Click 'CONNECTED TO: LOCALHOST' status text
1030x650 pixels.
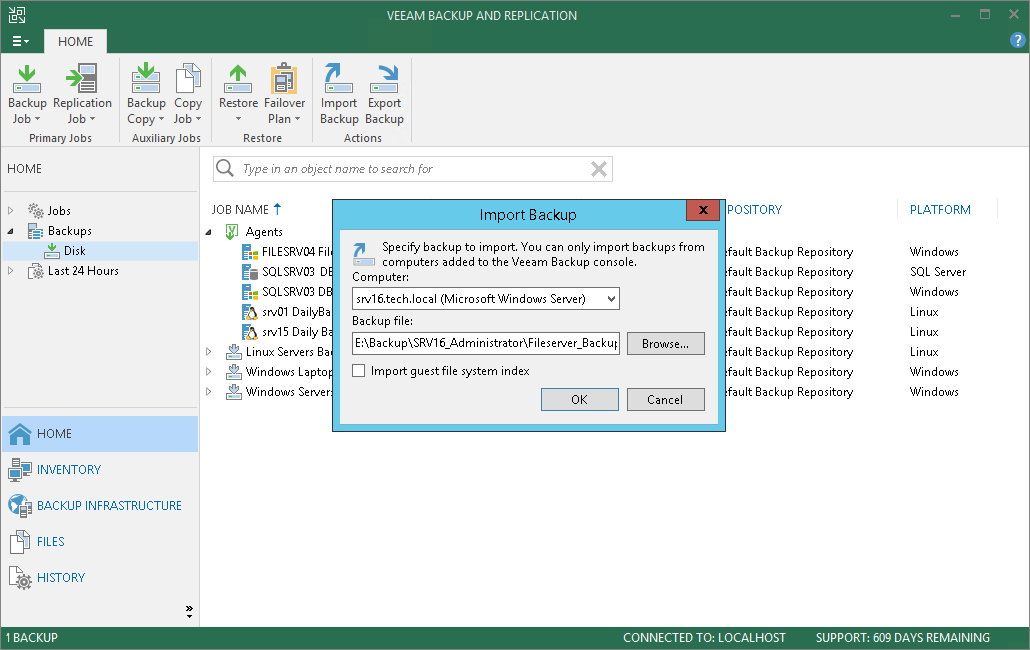pyautogui.click(x=704, y=638)
